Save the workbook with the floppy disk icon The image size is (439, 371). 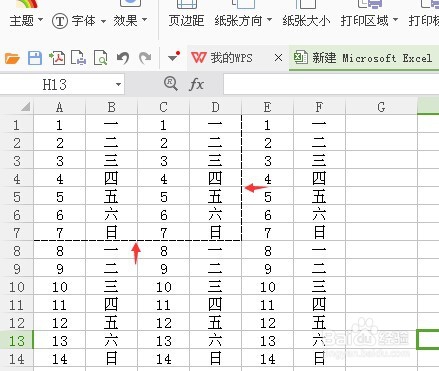35,58
